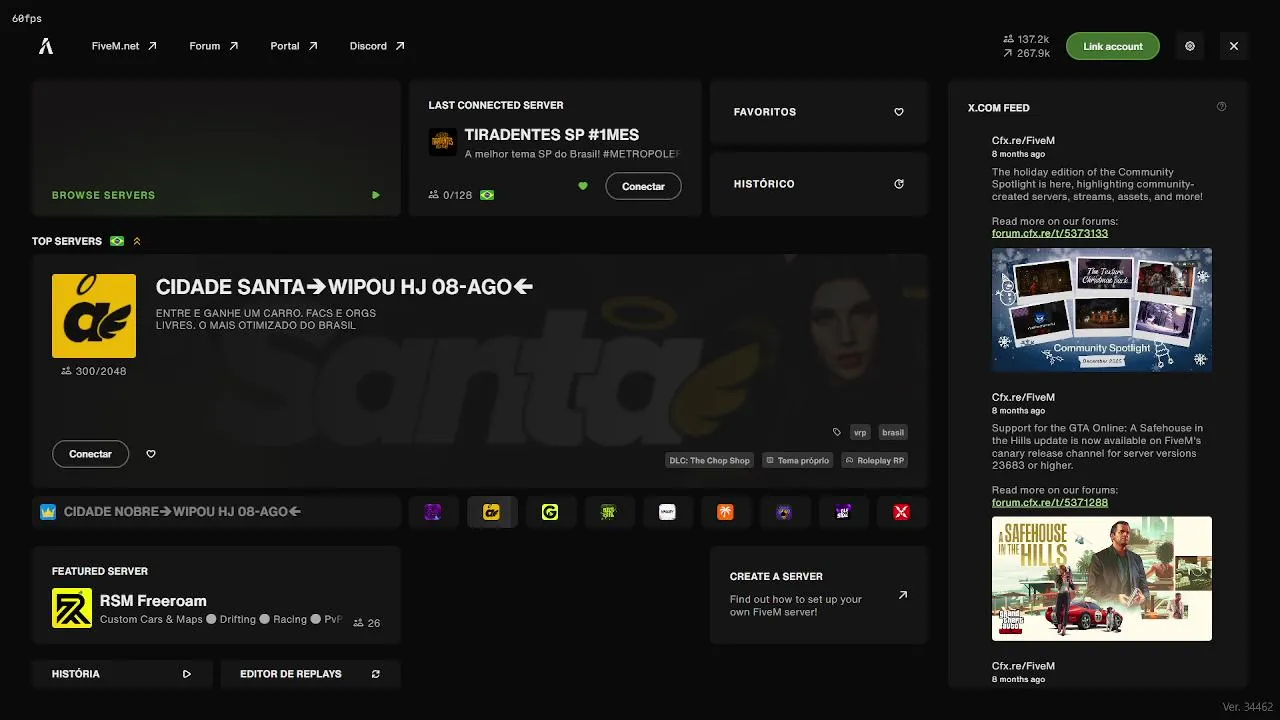Screen dimensions: 1280x720
Task: Open the HISTÓRICO panel
Action: pos(819,184)
